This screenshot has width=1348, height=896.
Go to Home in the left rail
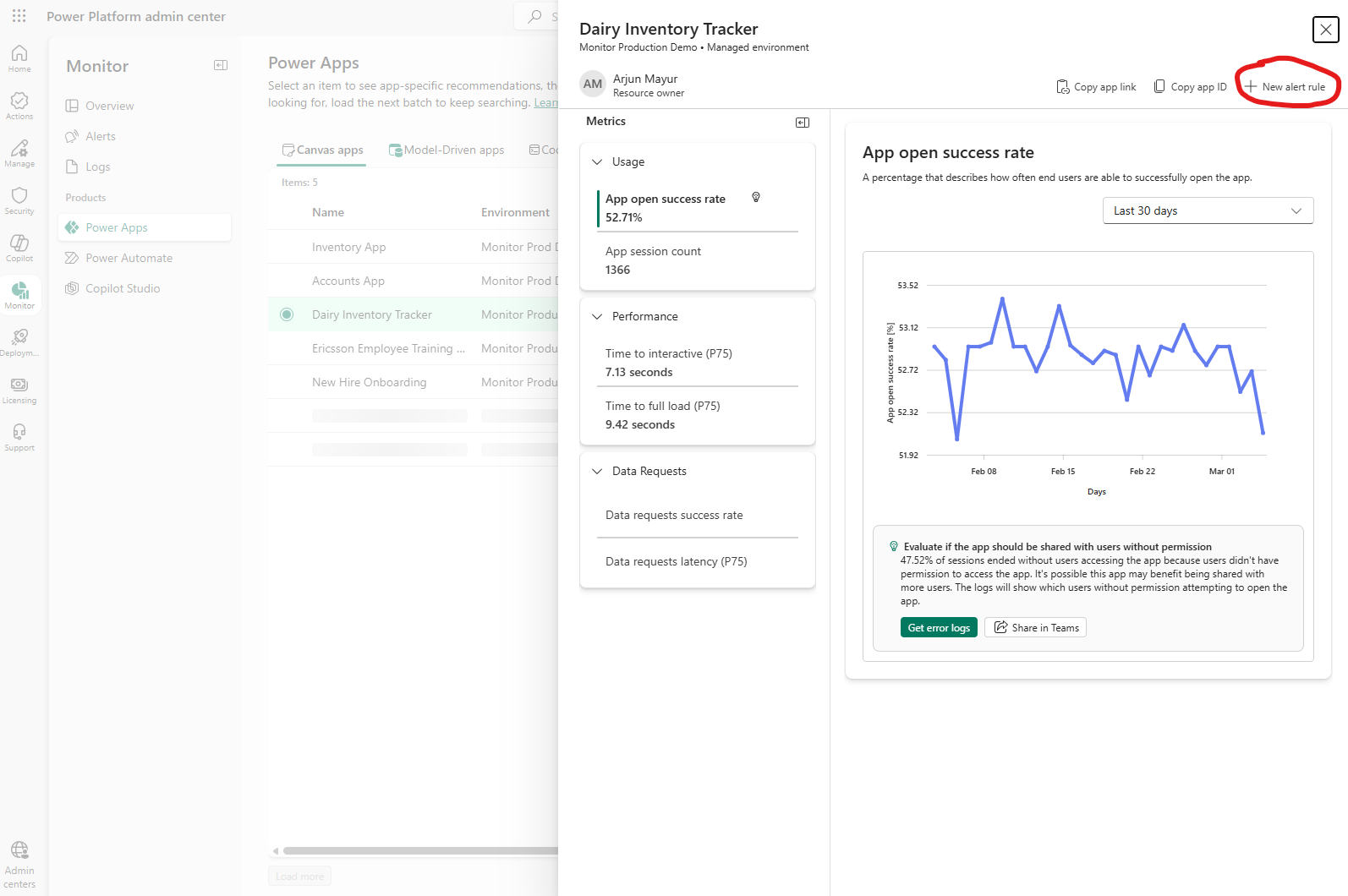click(x=19, y=58)
